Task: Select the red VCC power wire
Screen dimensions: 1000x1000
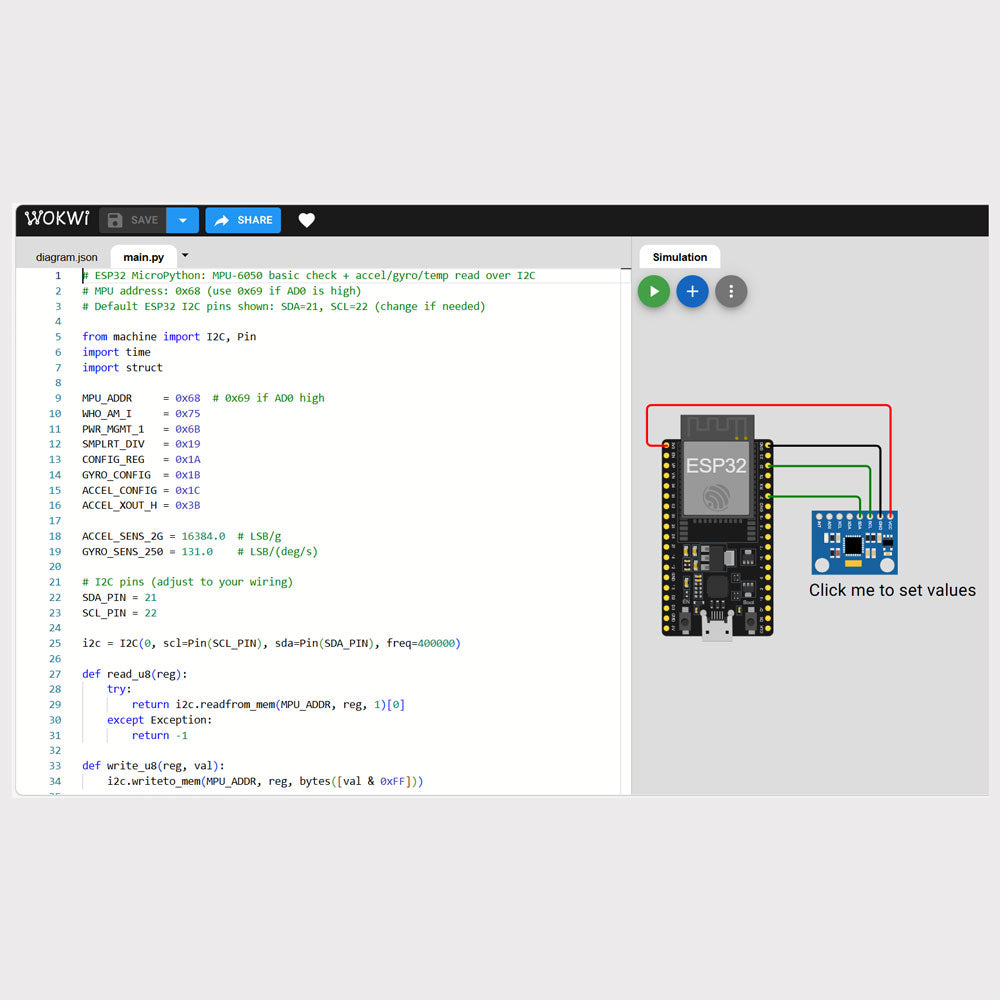Action: pyautogui.click(x=770, y=405)
